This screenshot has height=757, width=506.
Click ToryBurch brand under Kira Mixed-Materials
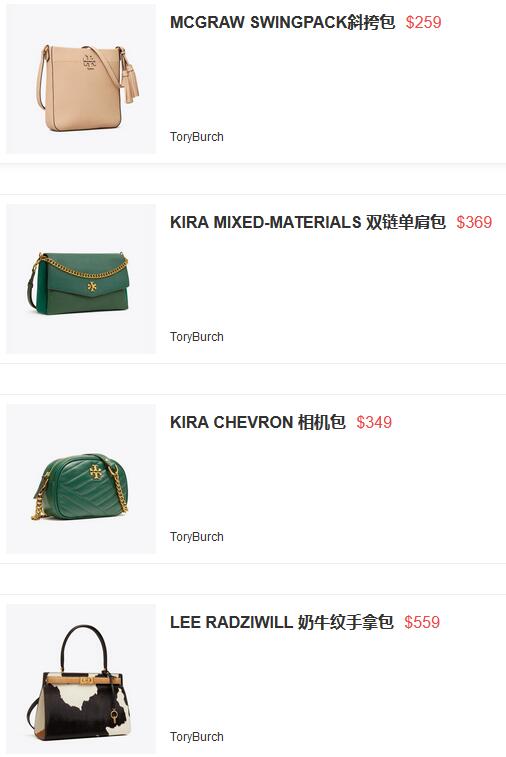click(x=197, y=336)
